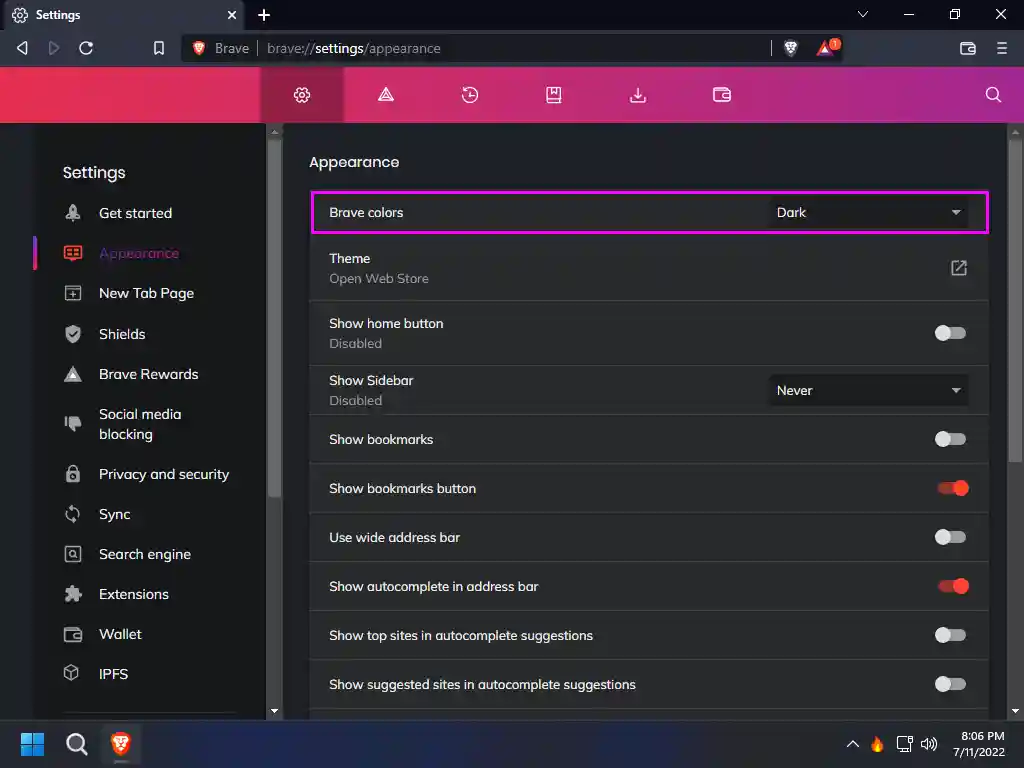Viewport: 1024px width, 768px height.
Task: Open the Brave Rewards triangle icon in top toolbar
Action: coord(385,95)
